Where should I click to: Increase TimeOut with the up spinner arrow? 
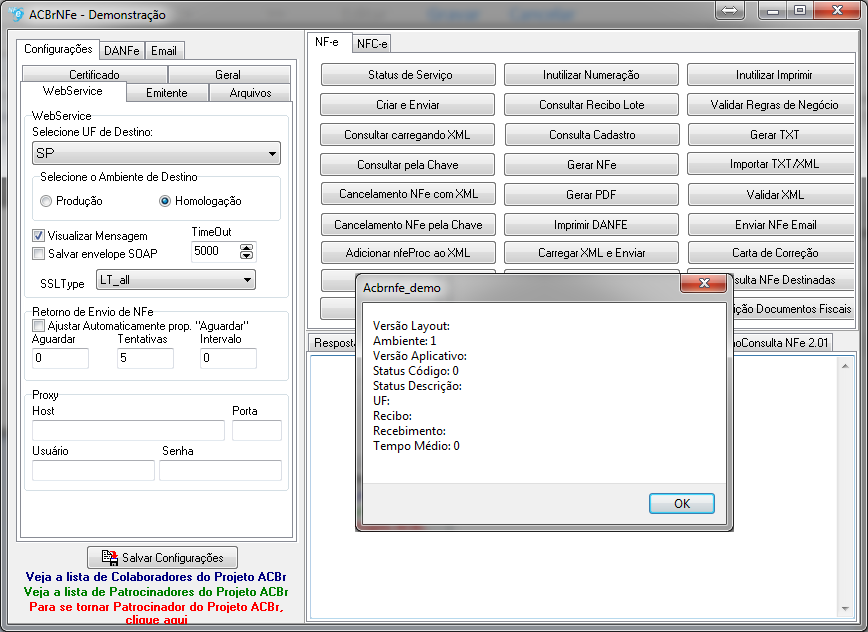click(246, 247)
